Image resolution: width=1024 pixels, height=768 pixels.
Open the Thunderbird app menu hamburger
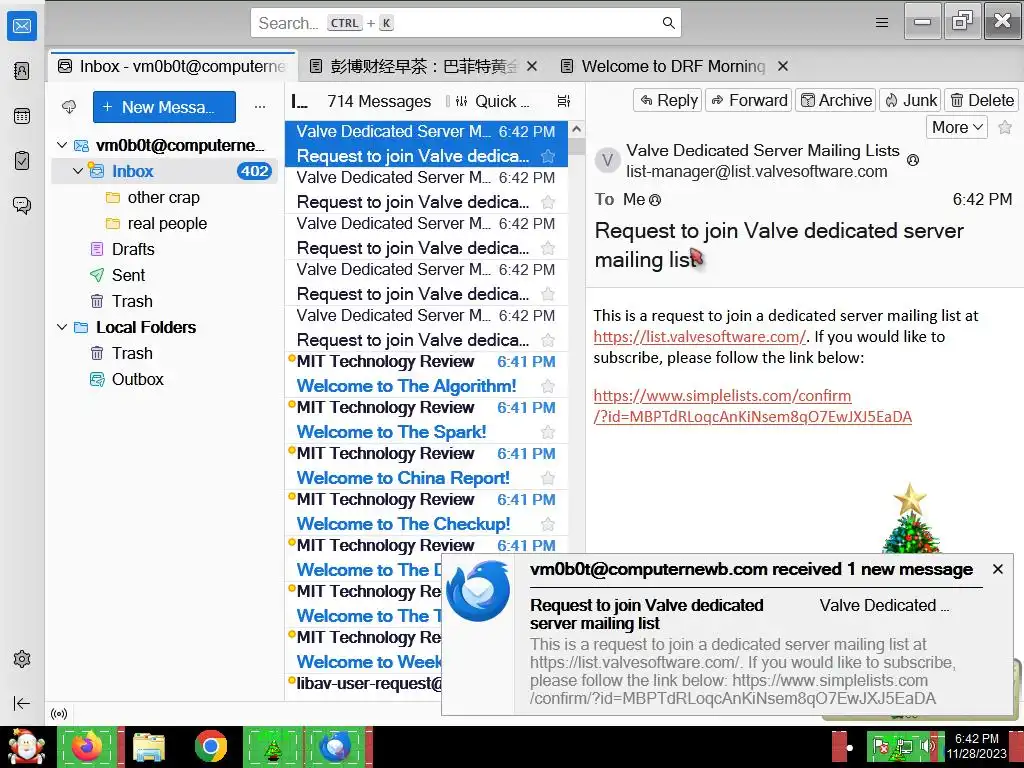click(882, 23)
